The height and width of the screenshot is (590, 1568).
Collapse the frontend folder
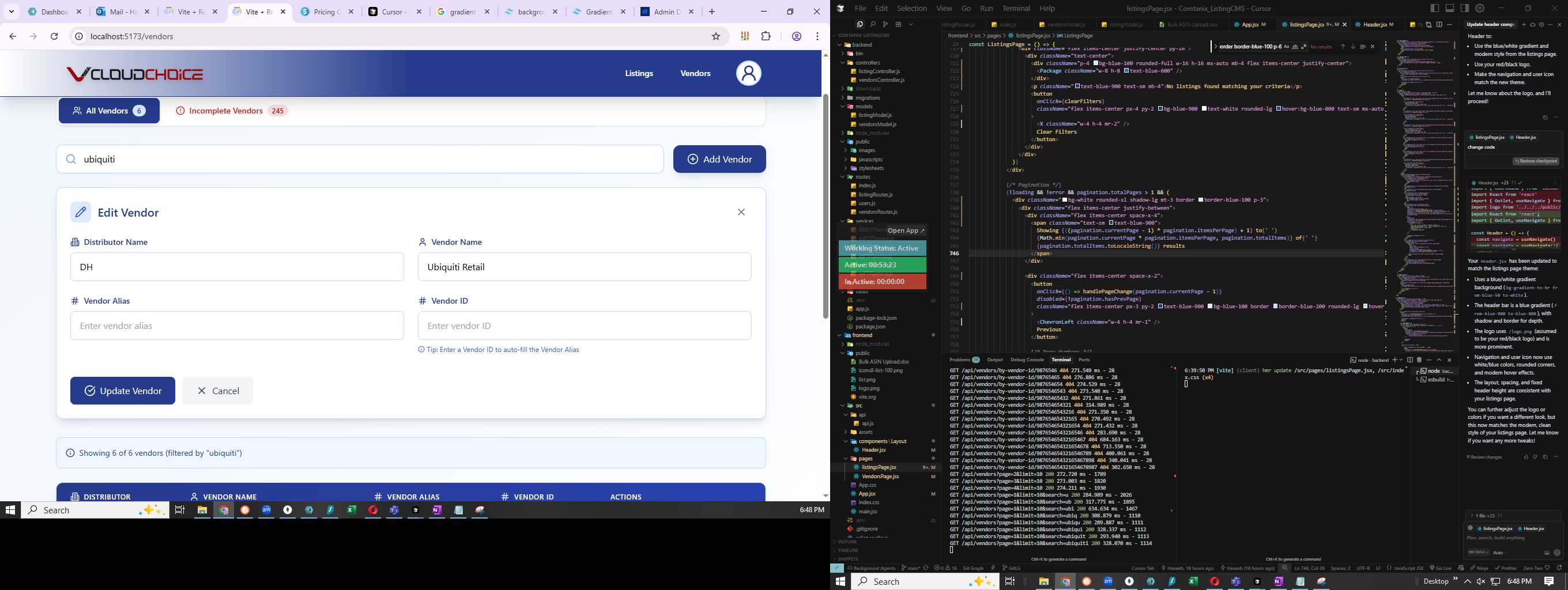click(x=839, y=335)
